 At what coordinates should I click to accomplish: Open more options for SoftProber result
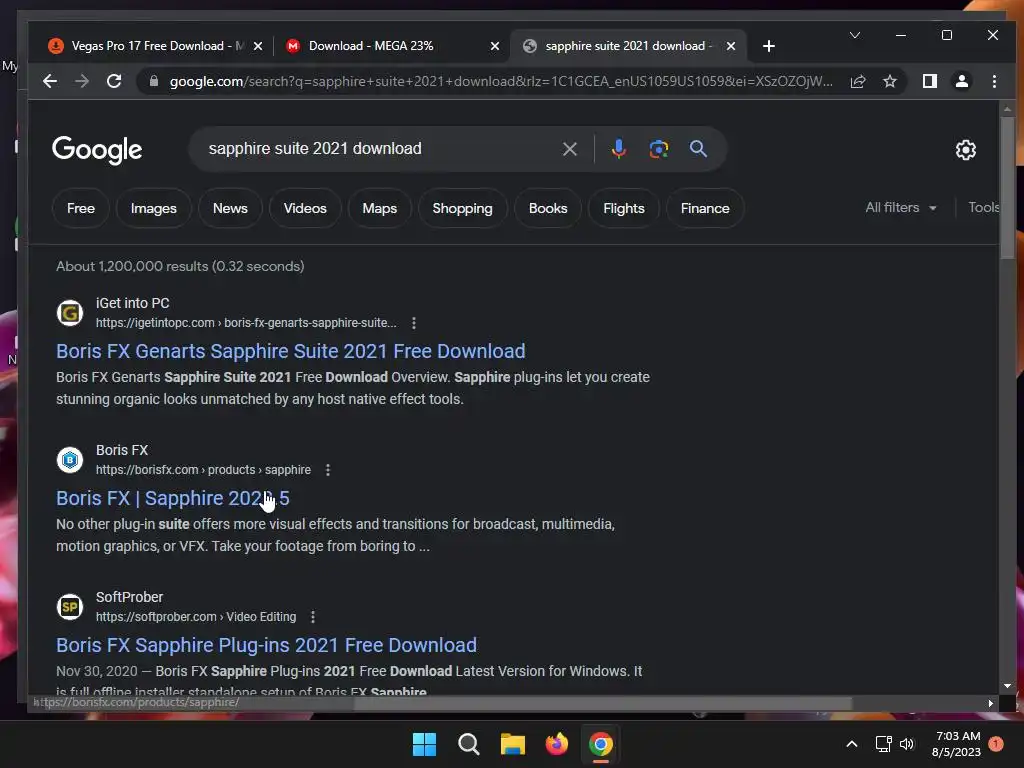pos(313,616)
